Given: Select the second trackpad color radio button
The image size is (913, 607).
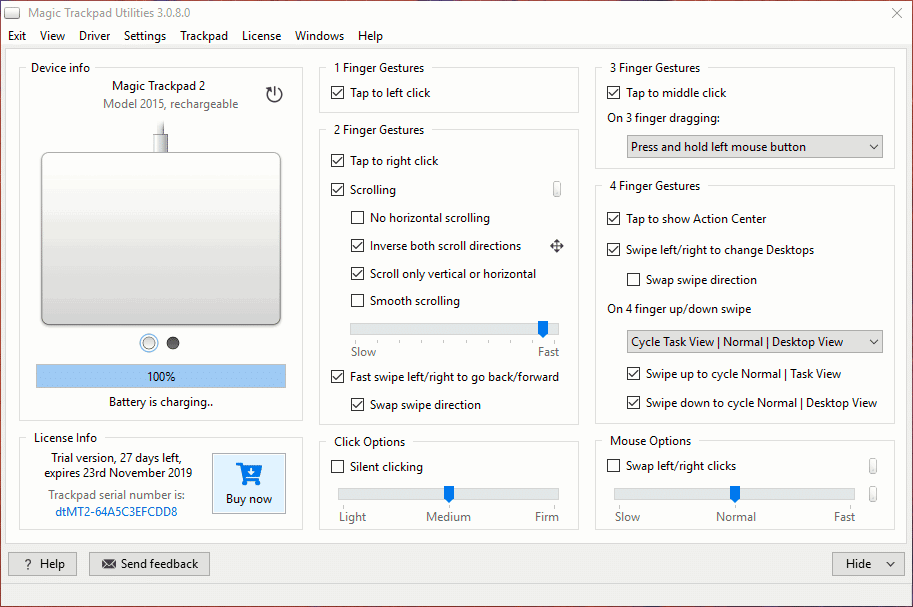Looking at the screenshot, I should (173, 343).
